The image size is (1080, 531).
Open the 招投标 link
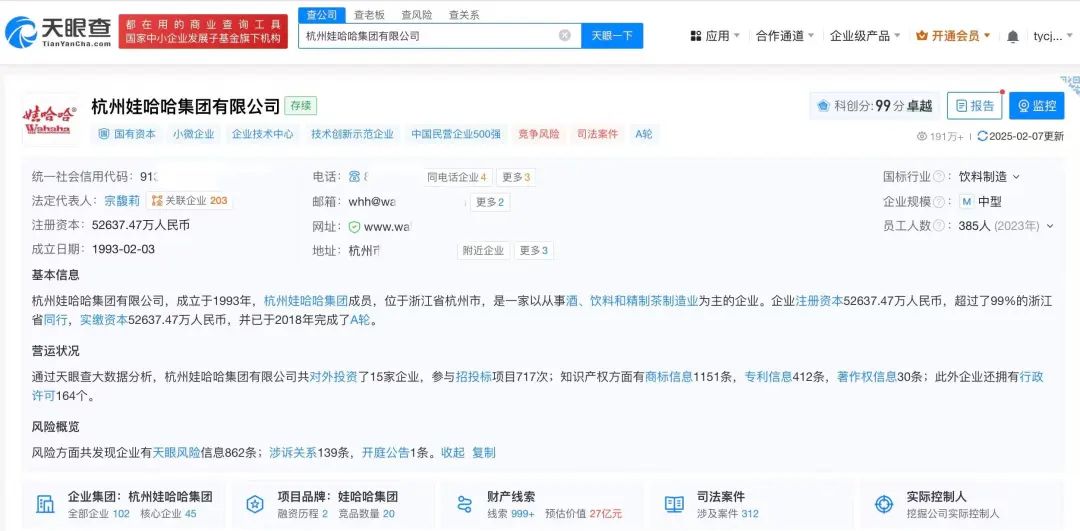coord(474,377)
